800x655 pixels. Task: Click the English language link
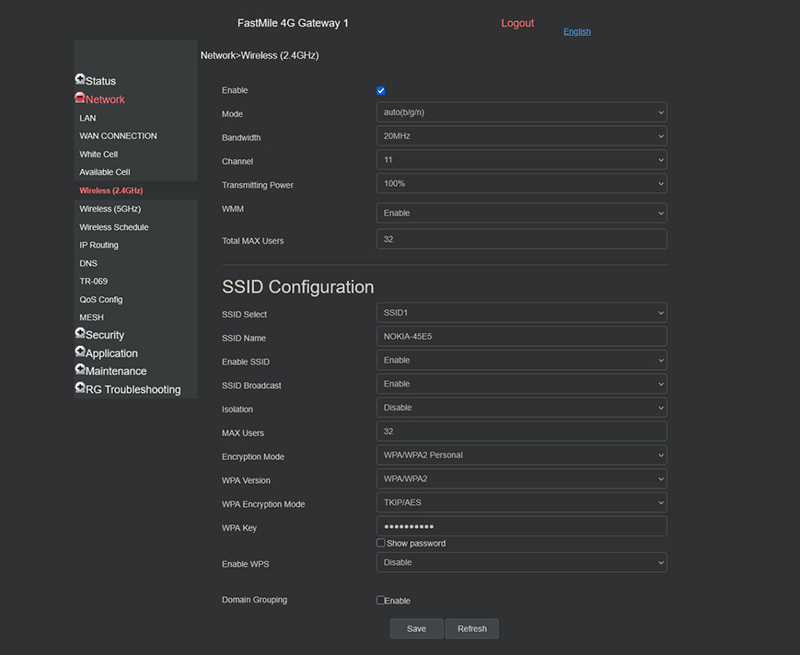coord(577,32)
